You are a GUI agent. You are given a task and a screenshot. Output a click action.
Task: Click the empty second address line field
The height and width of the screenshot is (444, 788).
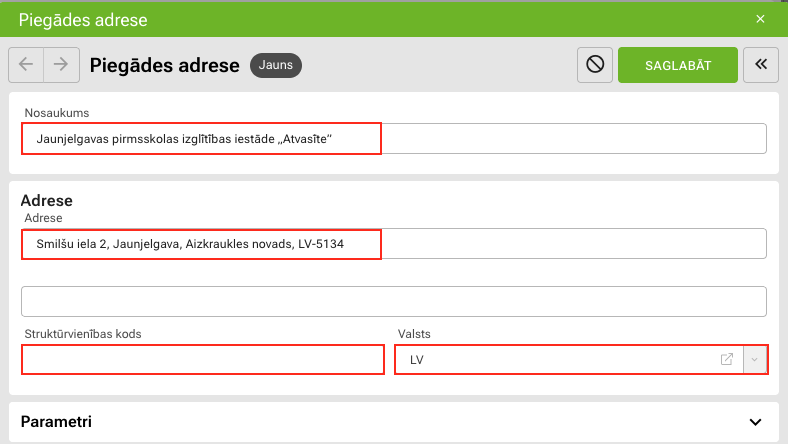click(x=393, y=302)
